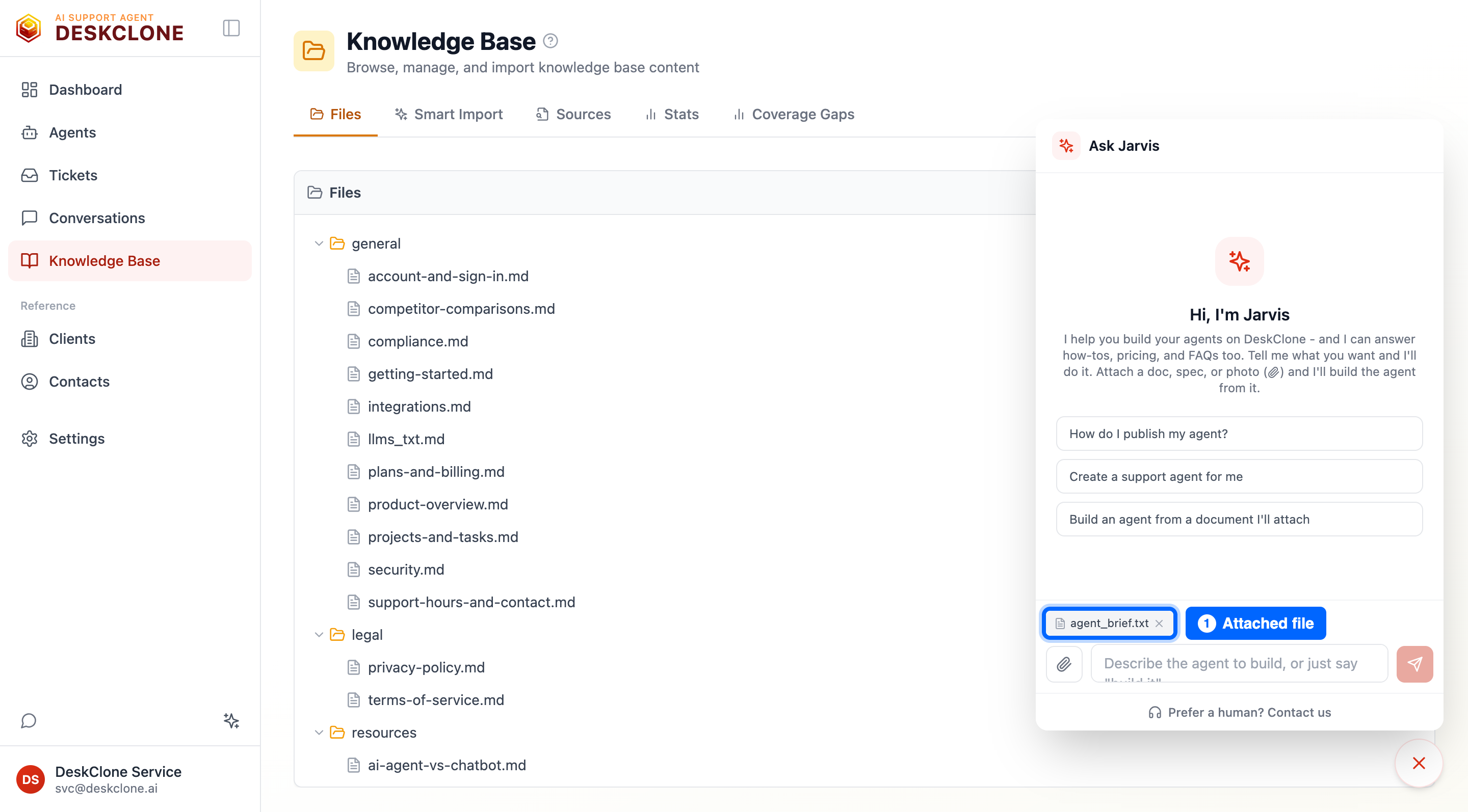This screenshot has height=812, width=1468.
Task: Open the Sources tab
Action: tap(573, 114)
